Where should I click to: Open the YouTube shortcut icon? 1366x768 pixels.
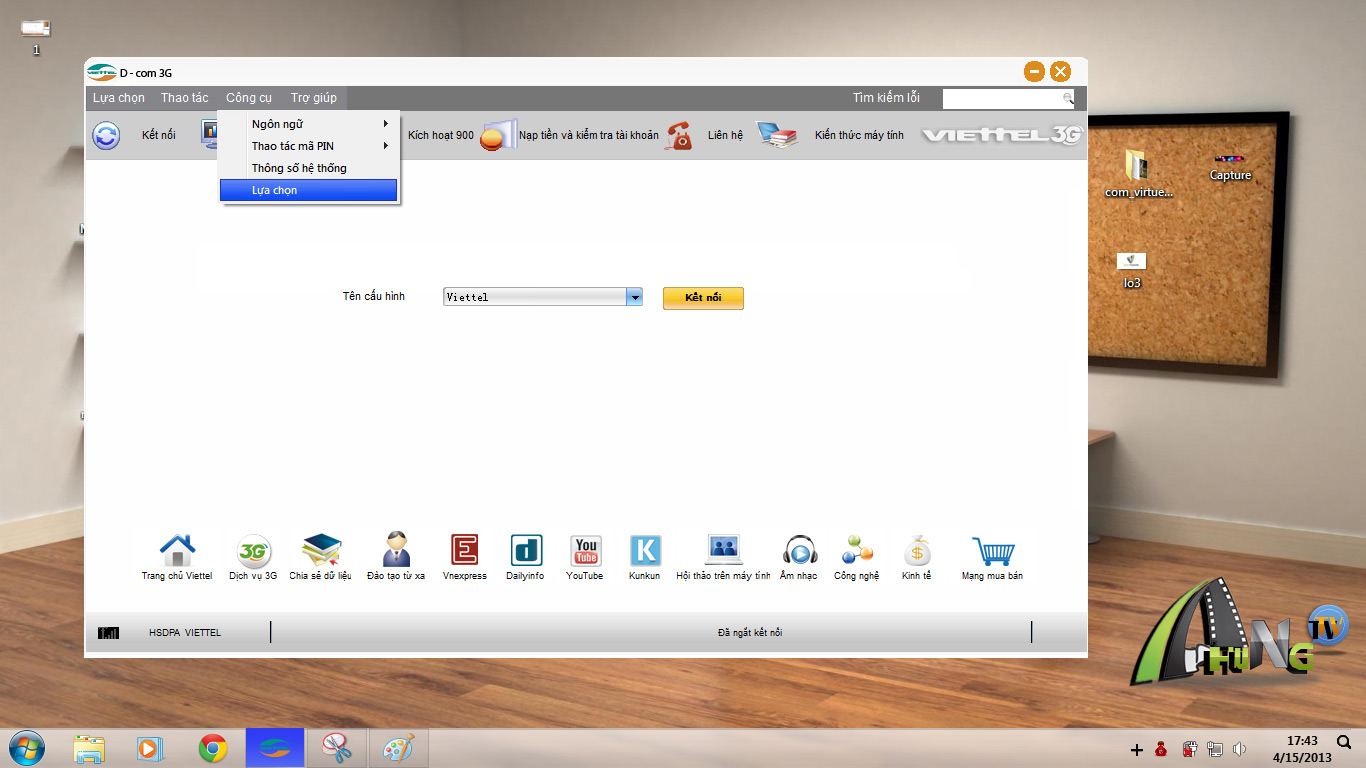586,550
